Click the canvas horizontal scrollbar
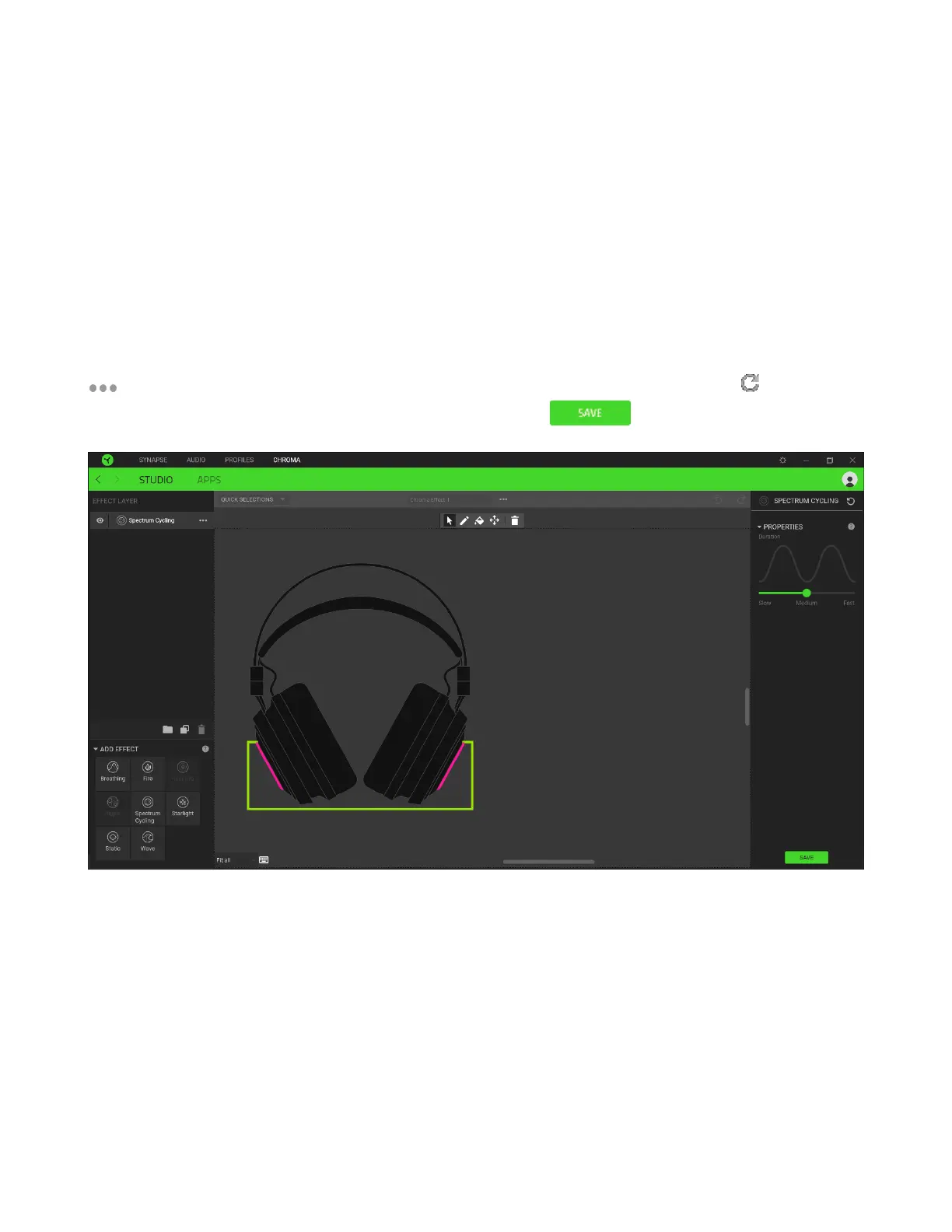The image size is (952, 1232). tap(548, 862)
